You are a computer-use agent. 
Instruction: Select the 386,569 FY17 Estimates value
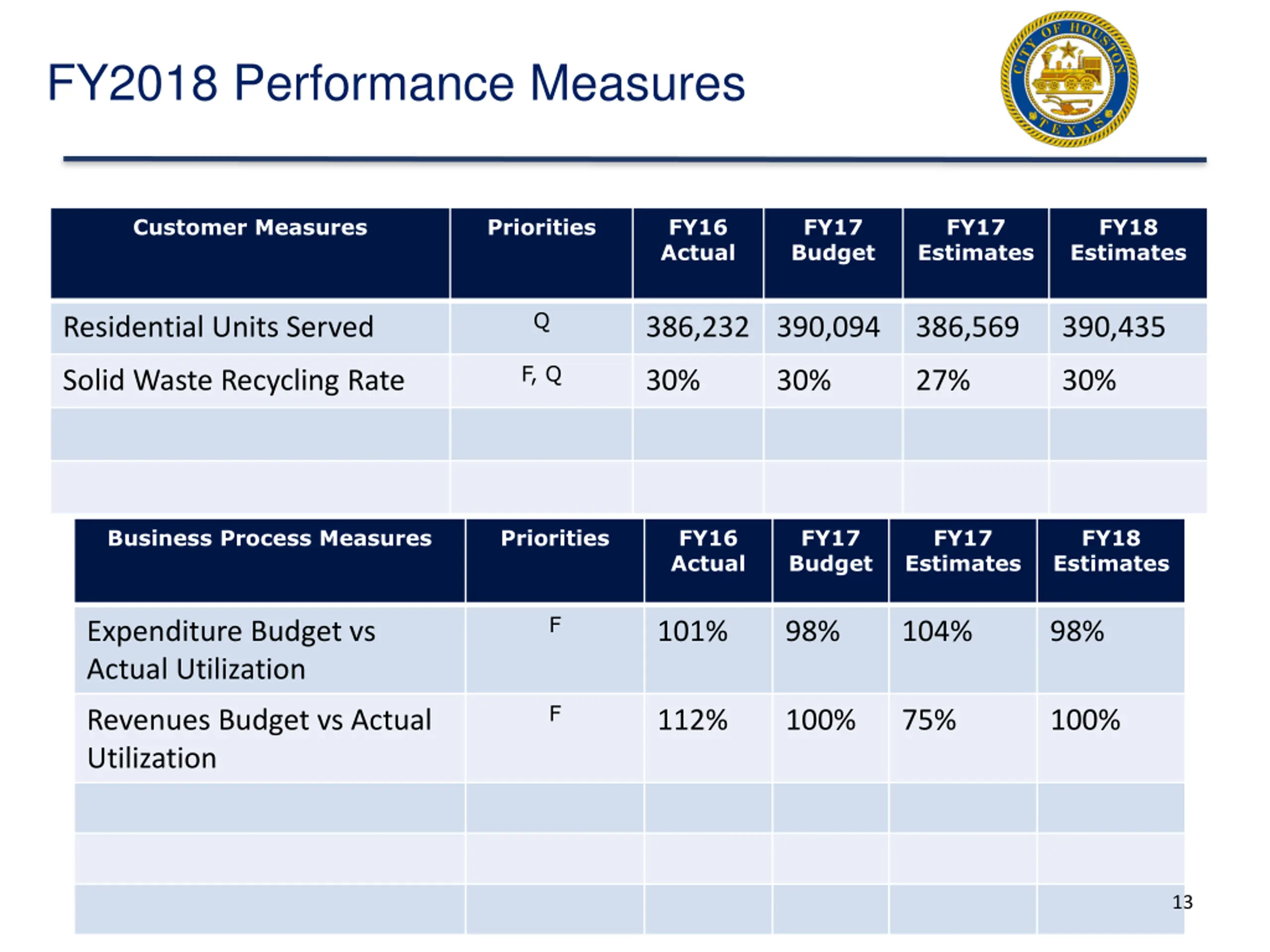click(x=967, y=327)
